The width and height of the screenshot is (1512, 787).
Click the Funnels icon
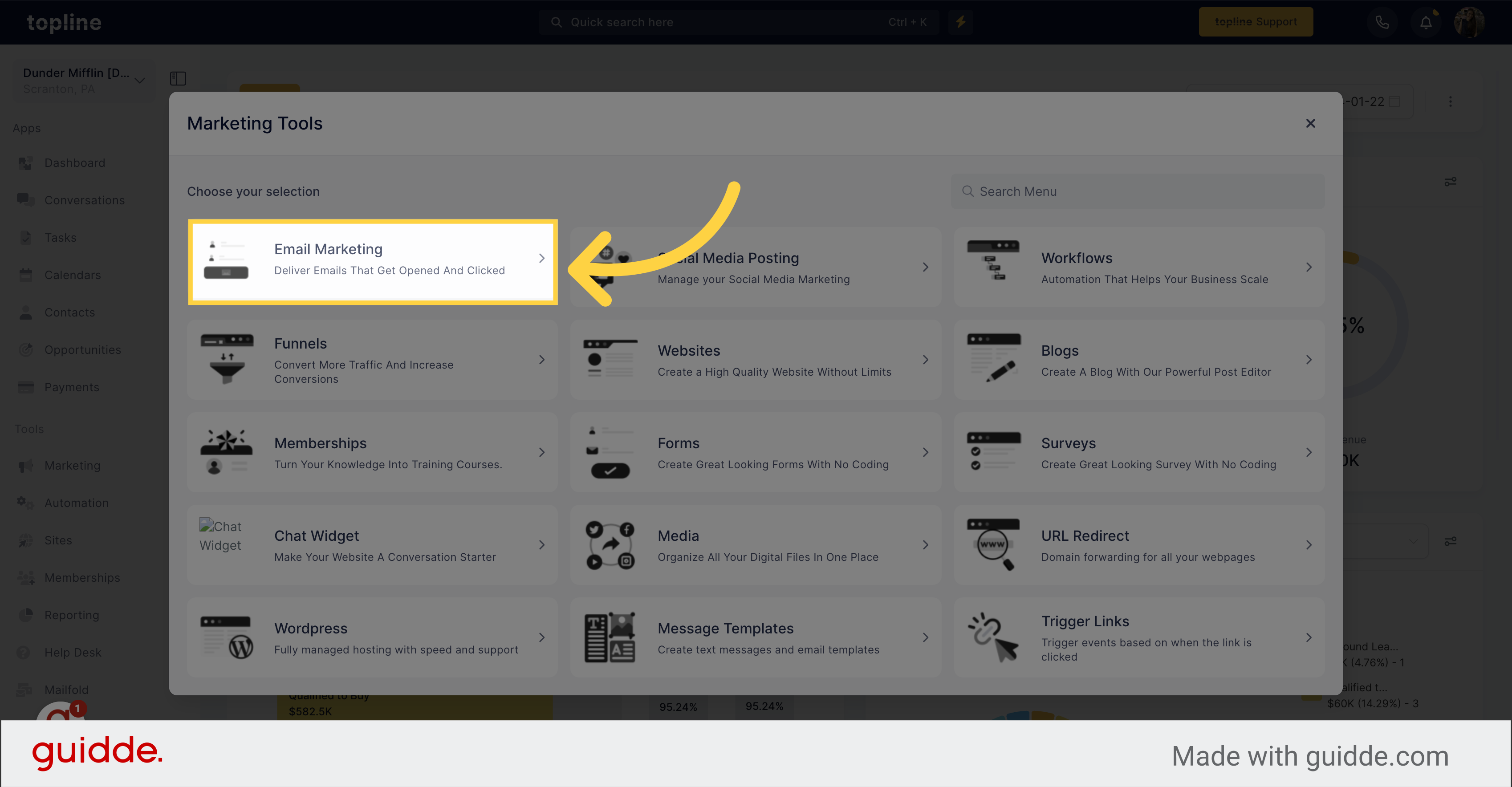pos(227,359)
